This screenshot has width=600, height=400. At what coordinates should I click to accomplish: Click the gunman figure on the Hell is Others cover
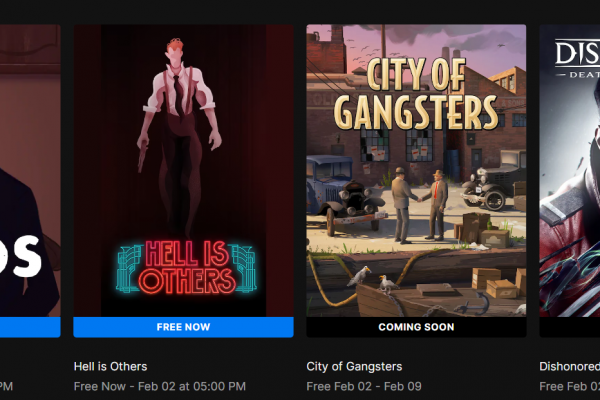179,138
